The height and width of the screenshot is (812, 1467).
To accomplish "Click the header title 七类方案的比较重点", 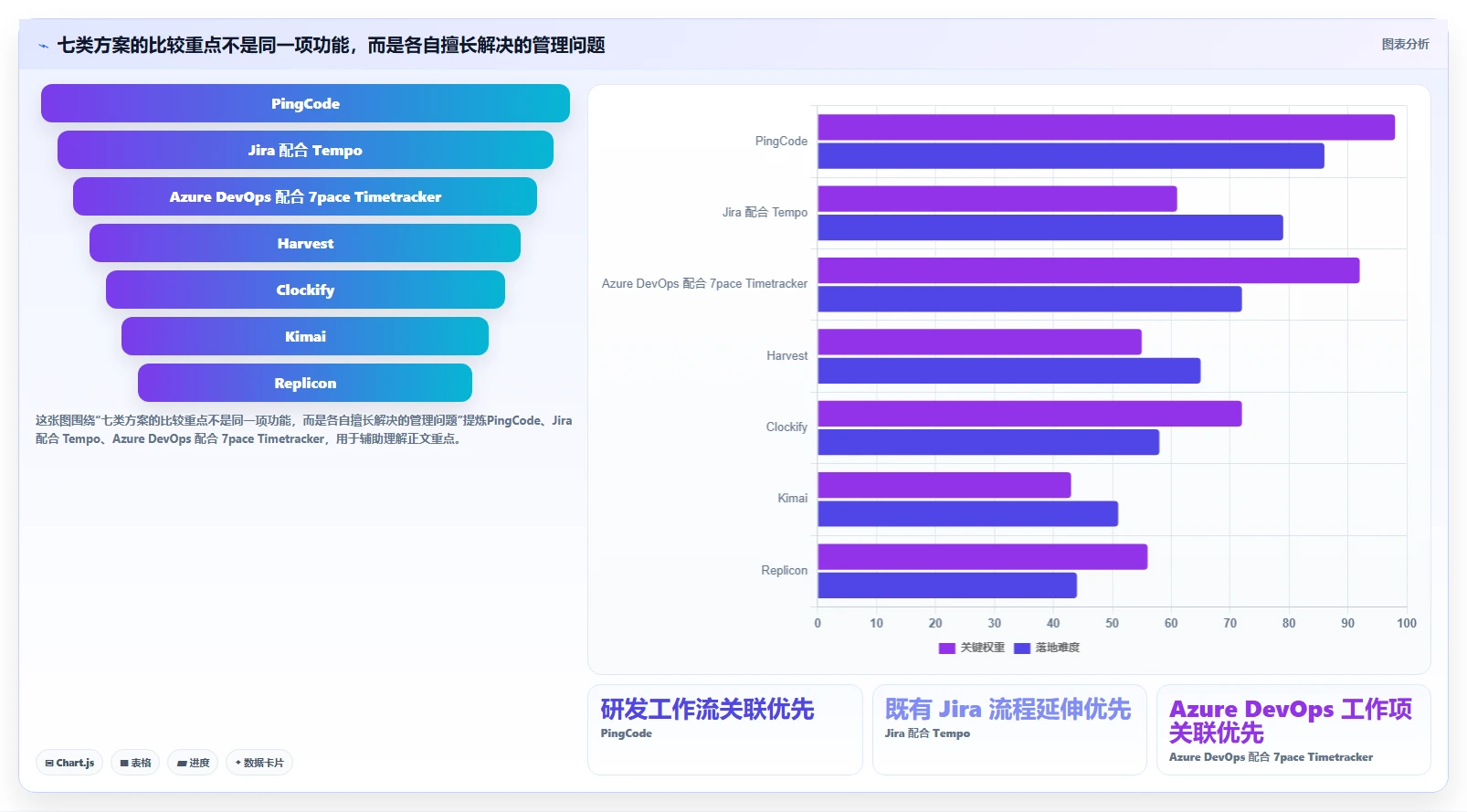I will pos(331,46).
